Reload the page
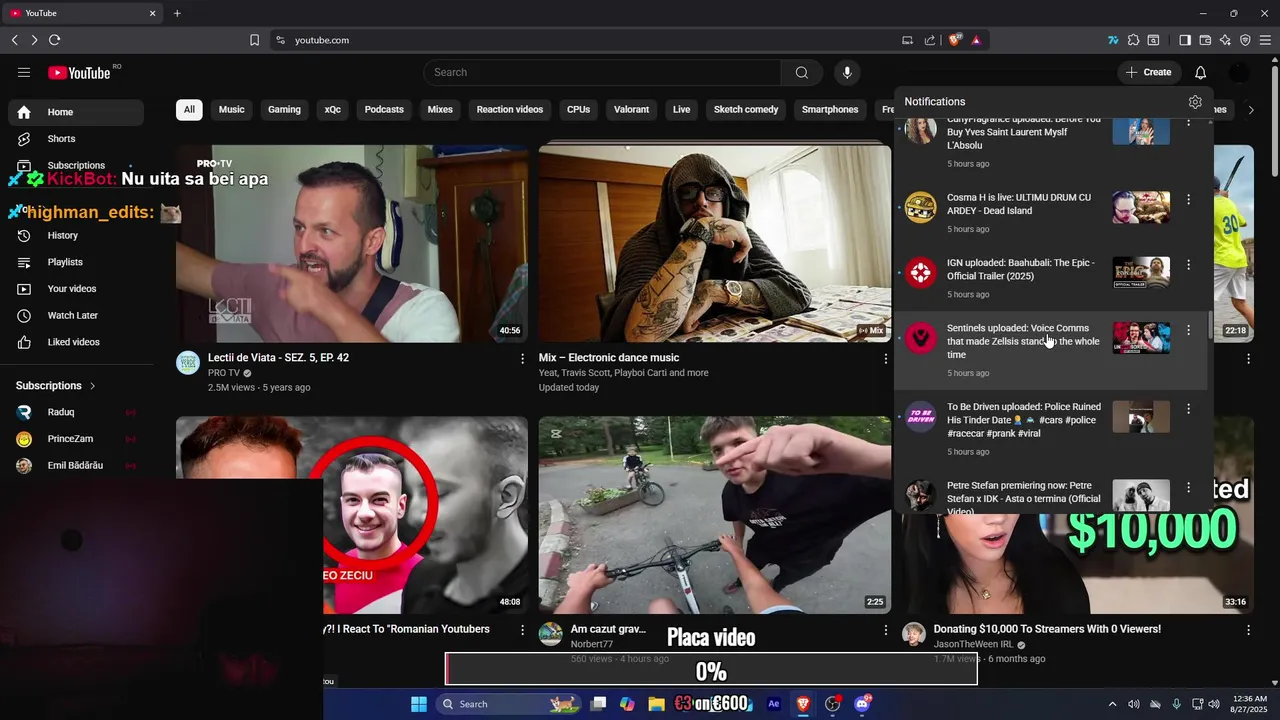Screen dimensions: 1280x720 [54, 40]
